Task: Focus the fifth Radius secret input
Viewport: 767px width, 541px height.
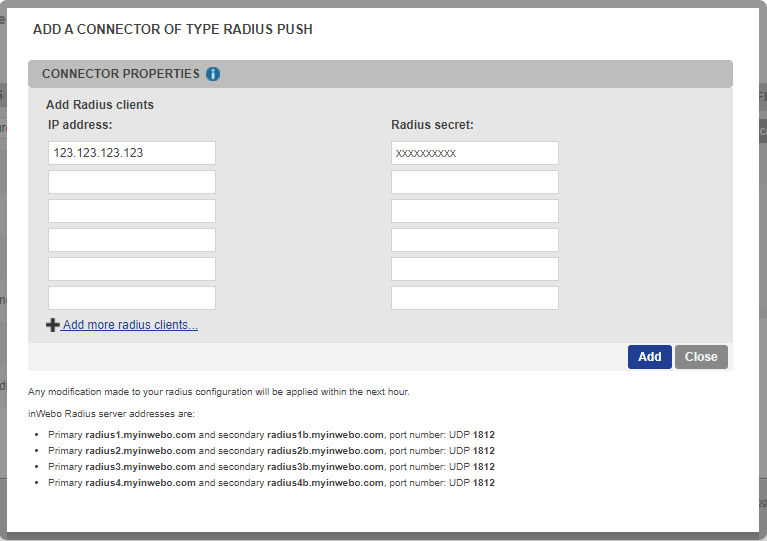Action: [474, 269]
